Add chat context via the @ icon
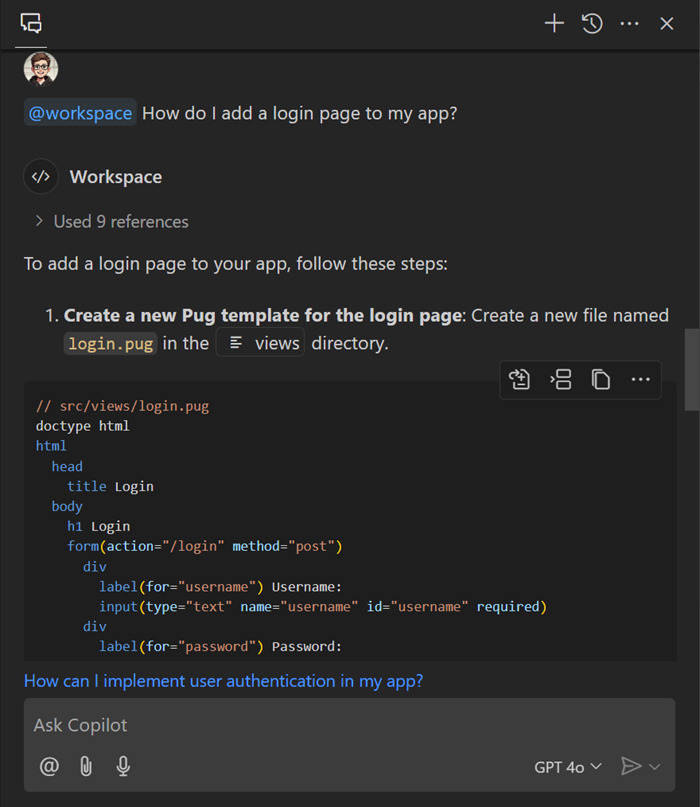This screenshot has width=700, height=807. [x=48, y=766]
